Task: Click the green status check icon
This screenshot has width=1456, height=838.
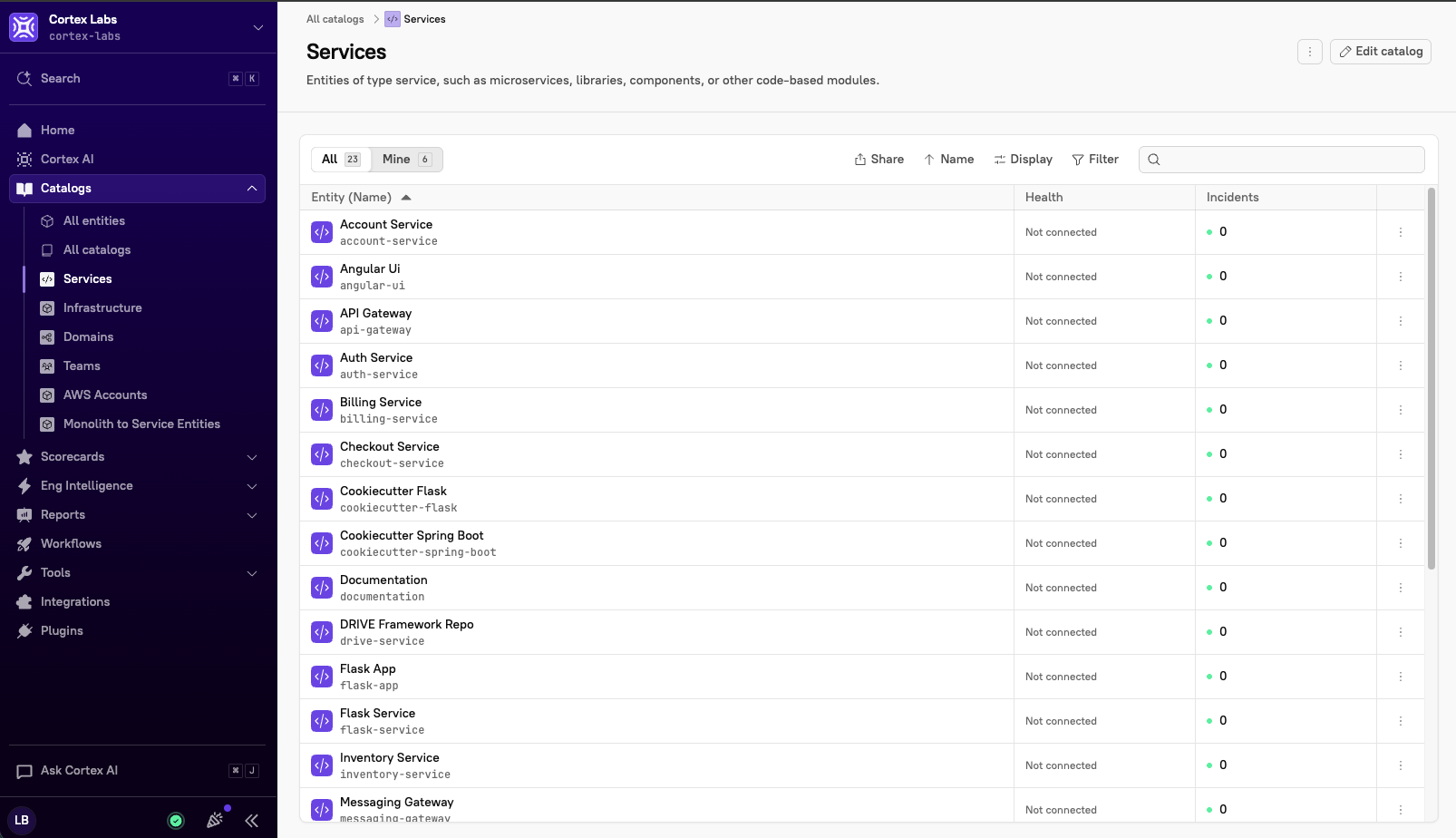Action: pyautogui.click(x=176, y=821)
